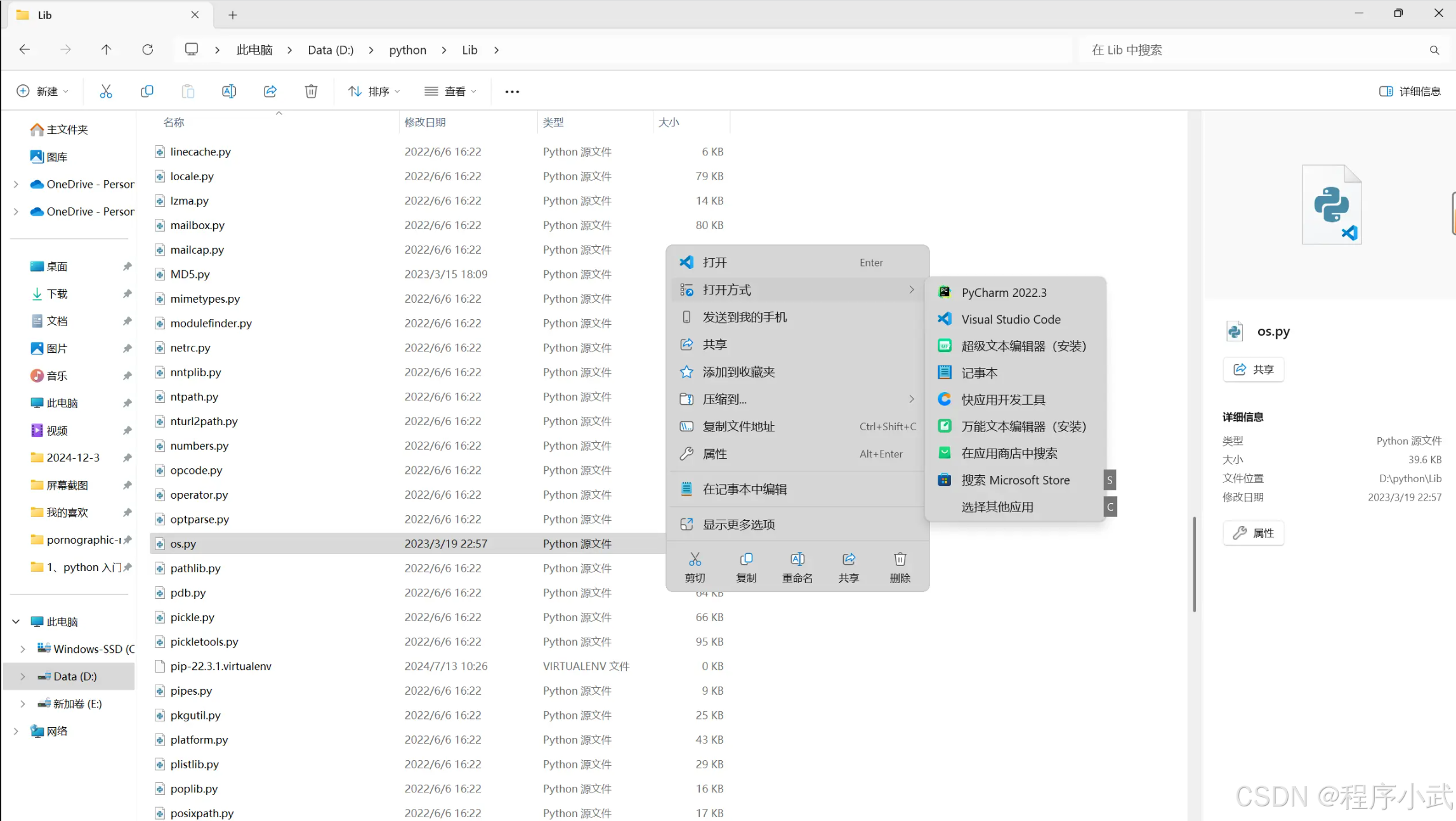Click the file list vertical scrollbar
Viewport: 1456px width, 821px height.
pyautogui.click(x=1194, y=565)
